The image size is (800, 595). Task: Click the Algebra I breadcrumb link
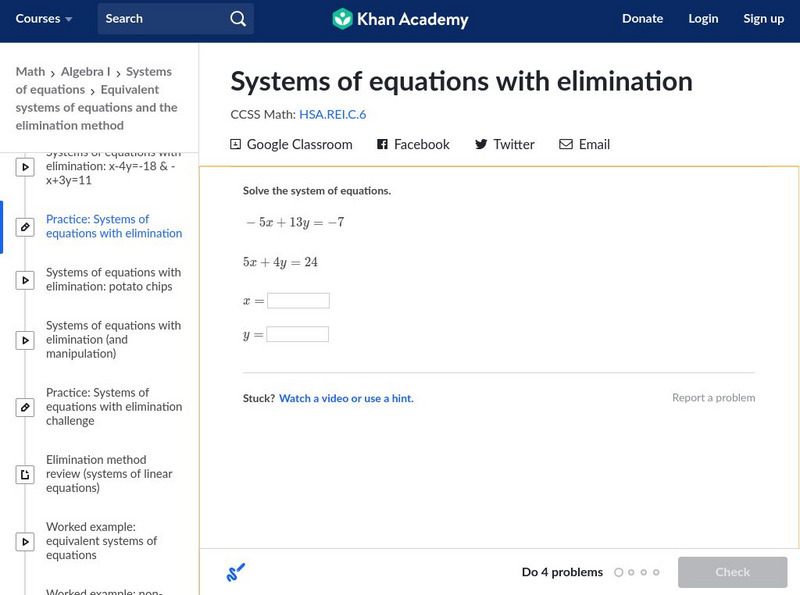[84, 72]
